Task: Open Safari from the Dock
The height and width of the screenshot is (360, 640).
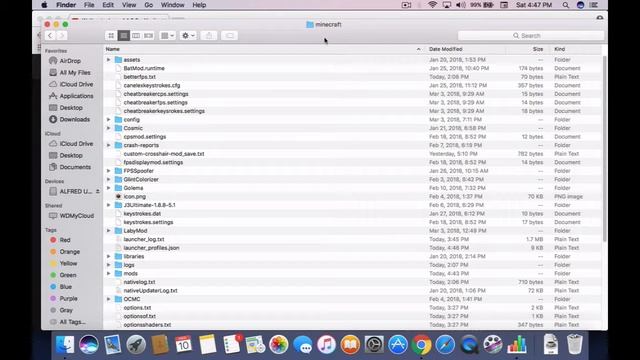Action: point(445,344)
